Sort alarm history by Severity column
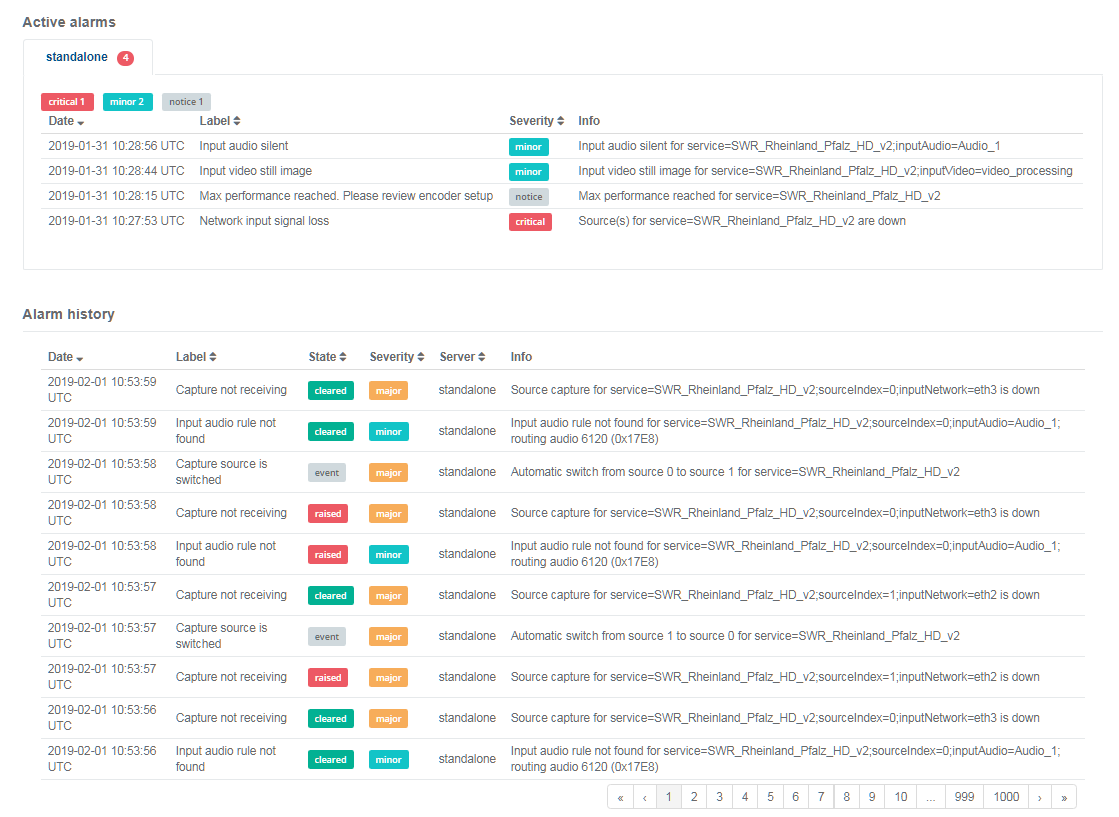This screenshot has height=817, width=1119. [397, 357]
